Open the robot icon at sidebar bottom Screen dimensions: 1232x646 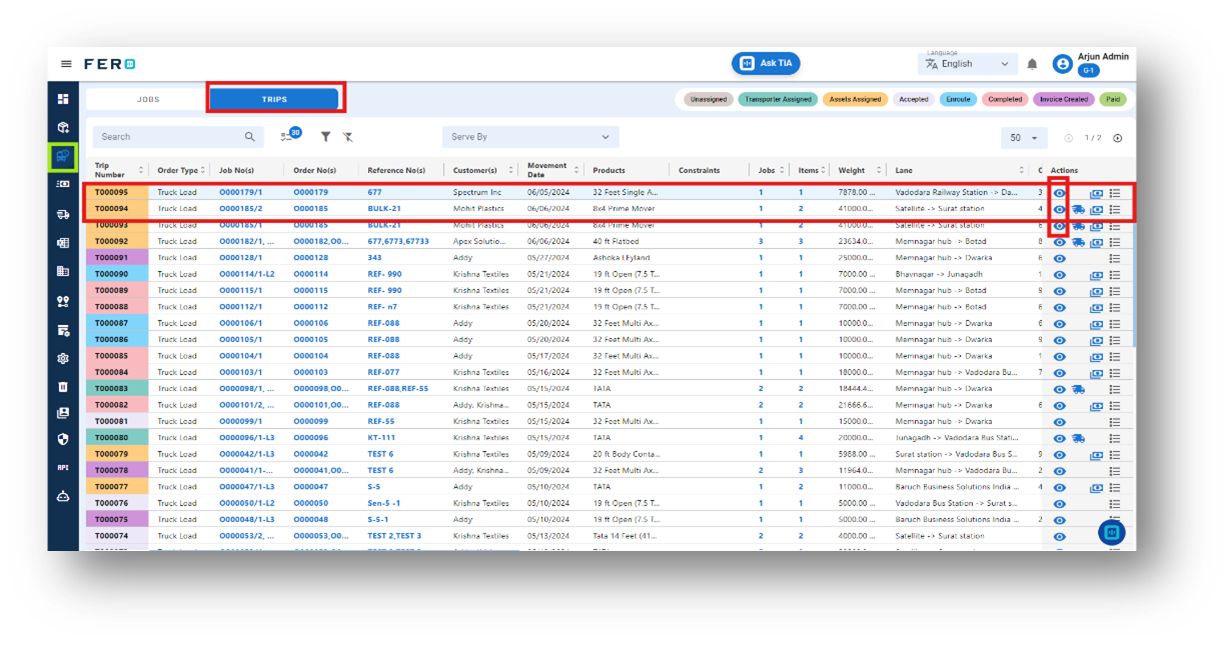(63, 496)
